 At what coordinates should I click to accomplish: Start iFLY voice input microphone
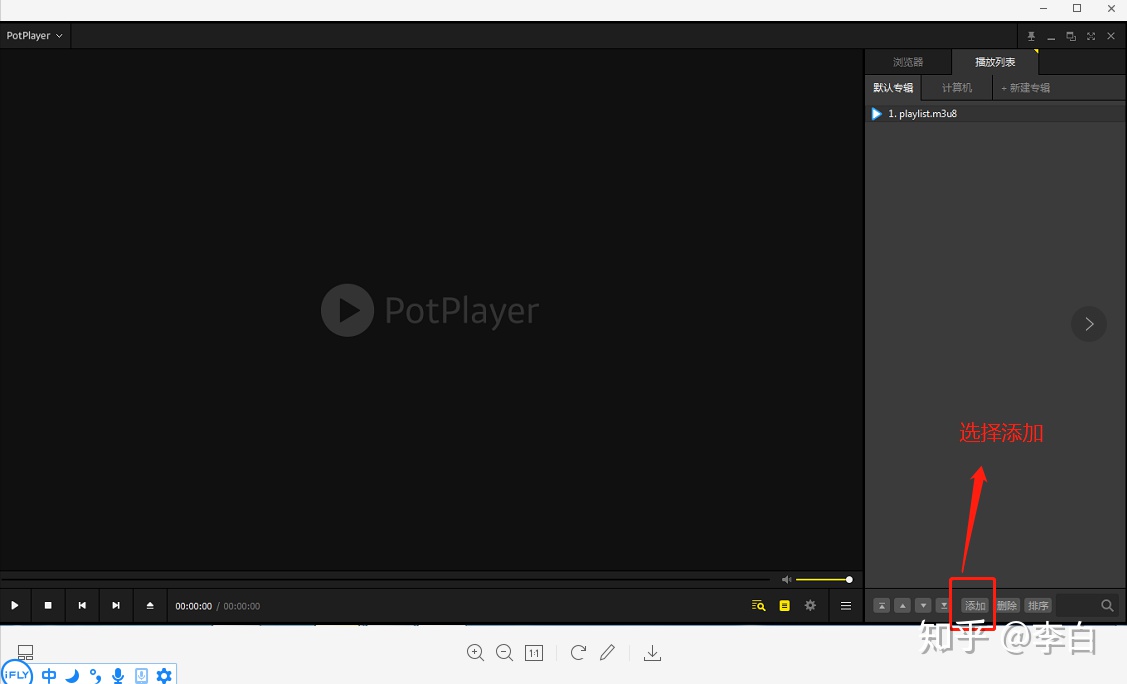click(x=118, y=675)
